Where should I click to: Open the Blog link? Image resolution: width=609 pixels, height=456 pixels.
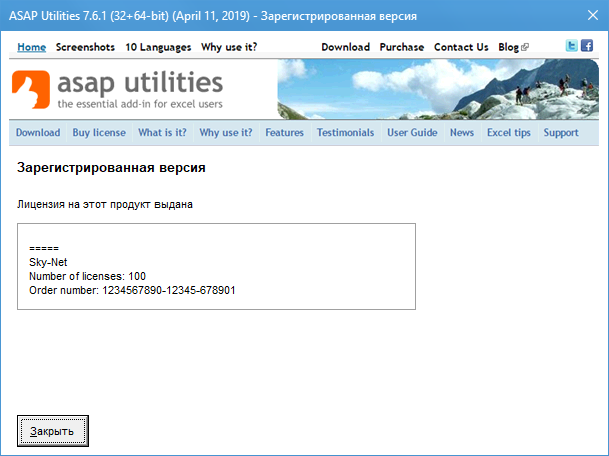pos(508,47)
